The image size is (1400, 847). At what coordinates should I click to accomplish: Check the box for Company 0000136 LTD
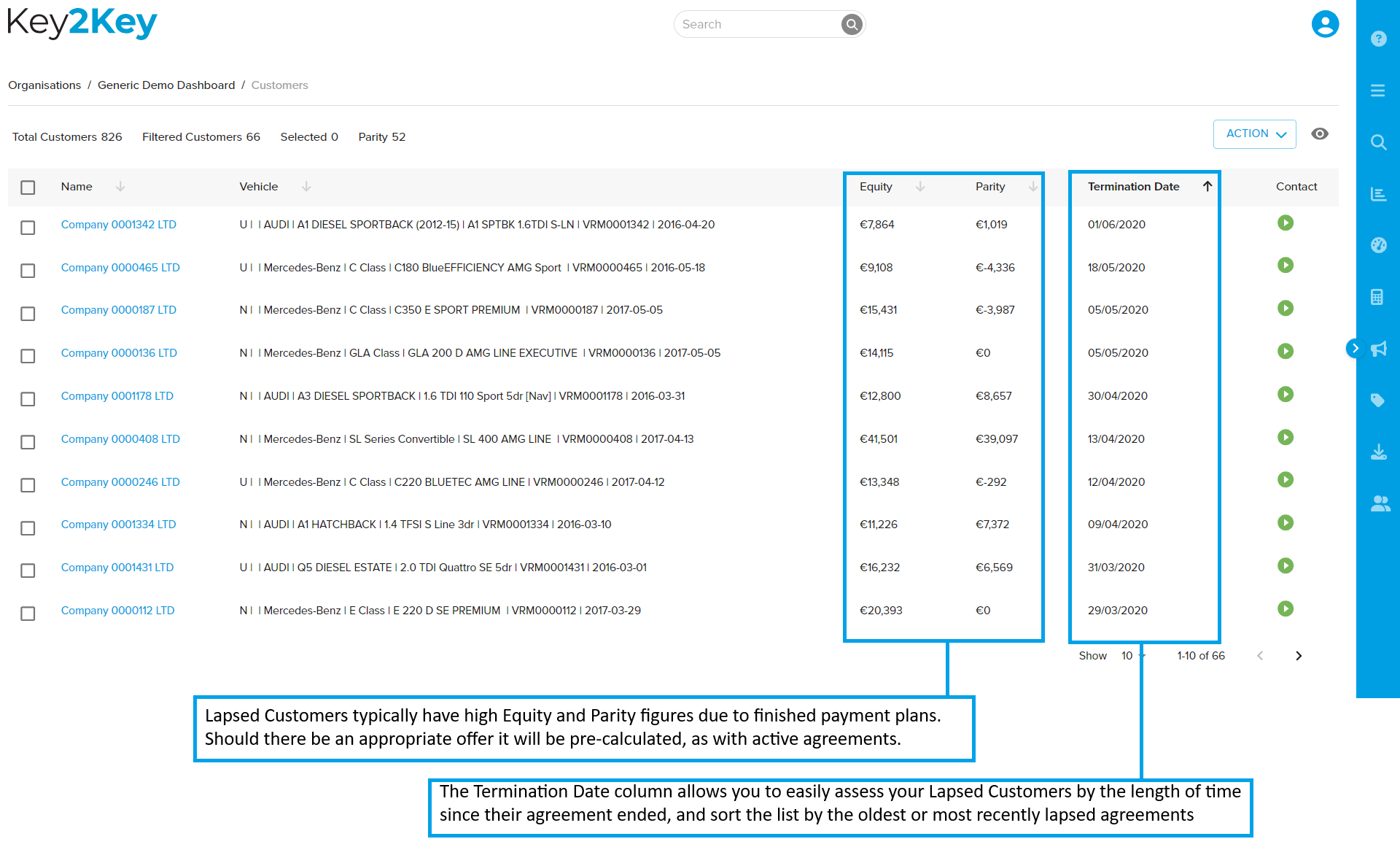pyautogui.click(x=28, y=356)
